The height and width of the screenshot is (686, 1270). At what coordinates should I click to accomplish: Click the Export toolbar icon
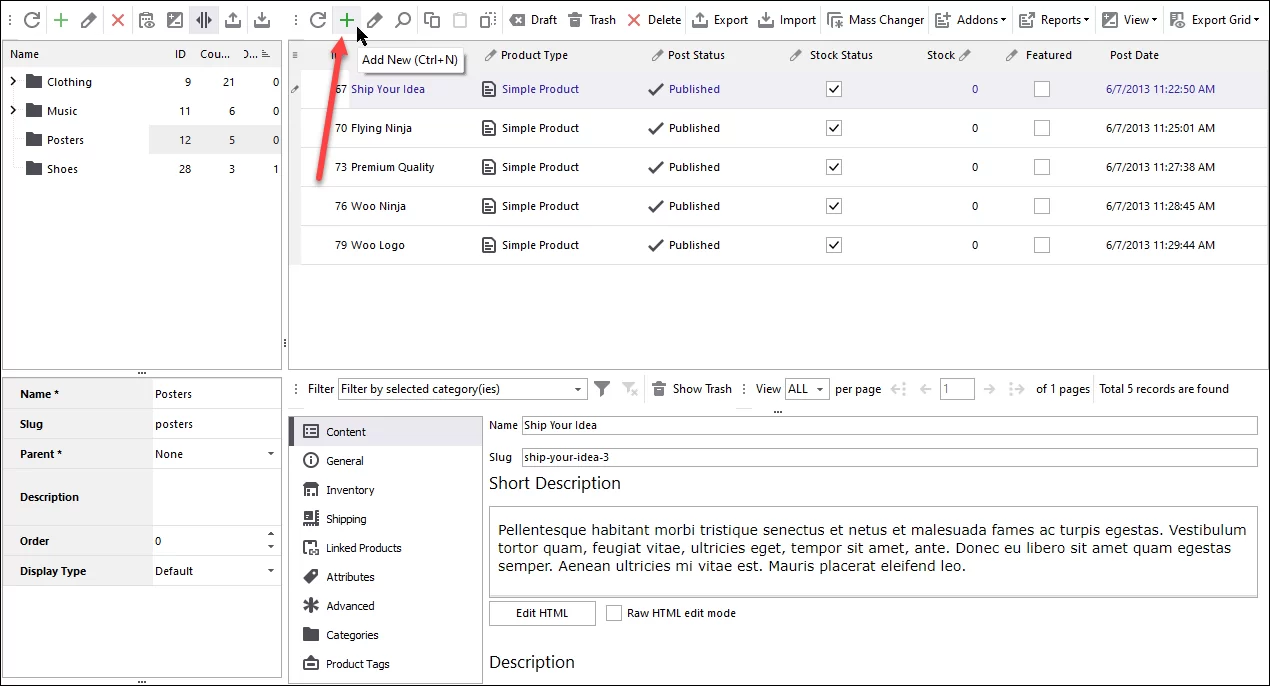718,19
